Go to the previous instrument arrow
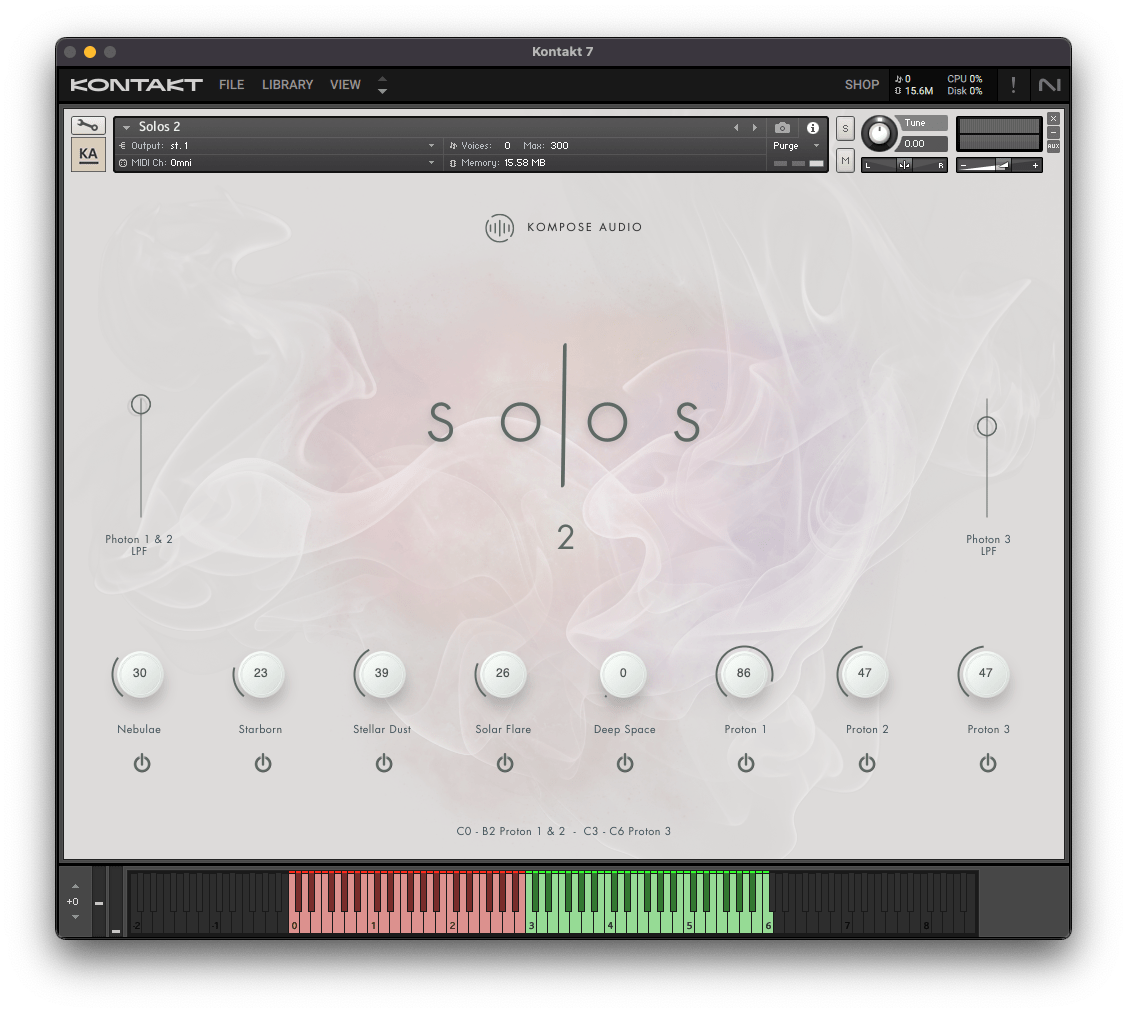Image resolution: width=1127 pixels, height=1013 pixels. tap(737, 128)
